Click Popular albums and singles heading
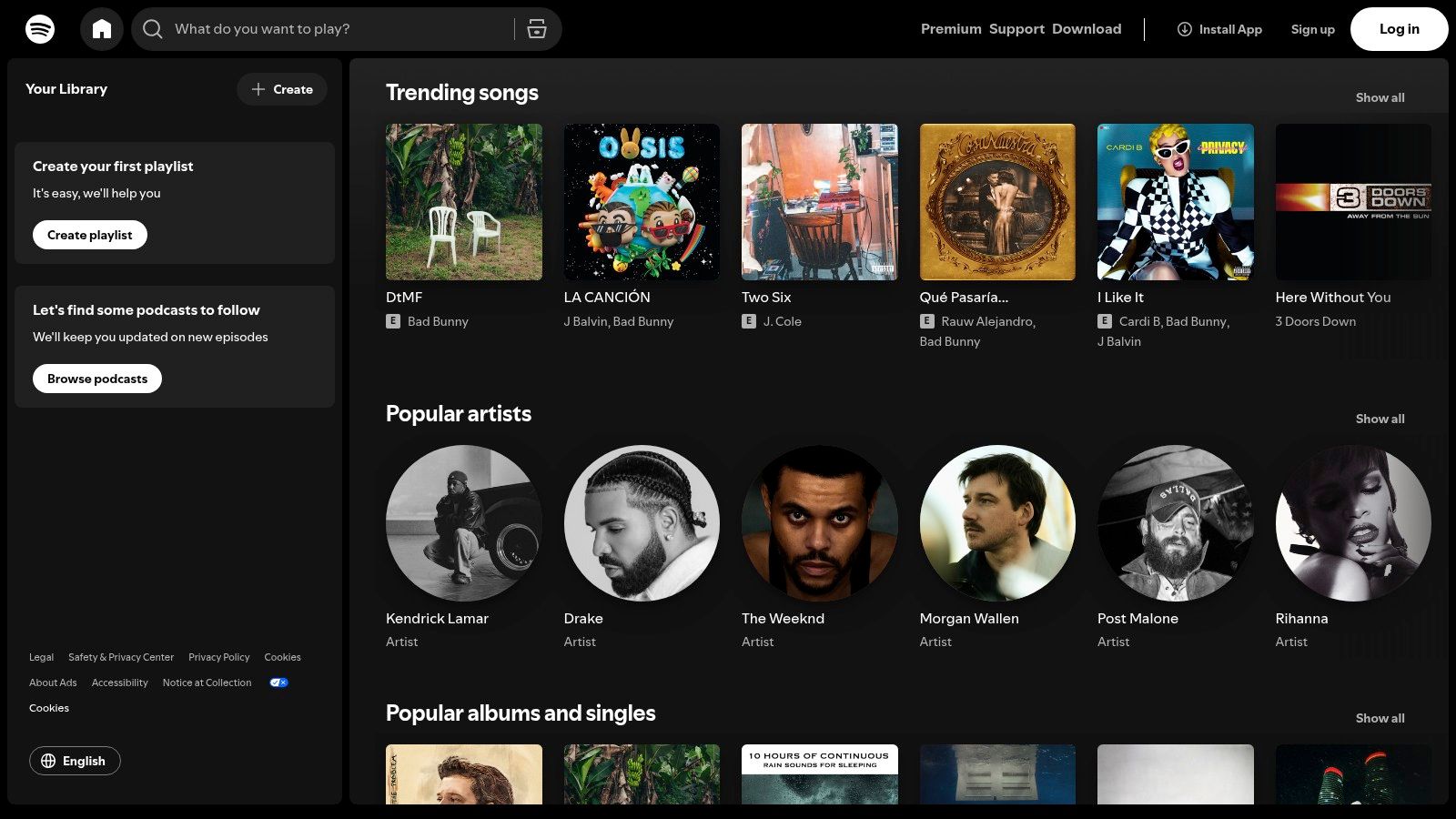The width and height of the screenshot is (1456, 819). pyautogui.click(x=521, y=713)
